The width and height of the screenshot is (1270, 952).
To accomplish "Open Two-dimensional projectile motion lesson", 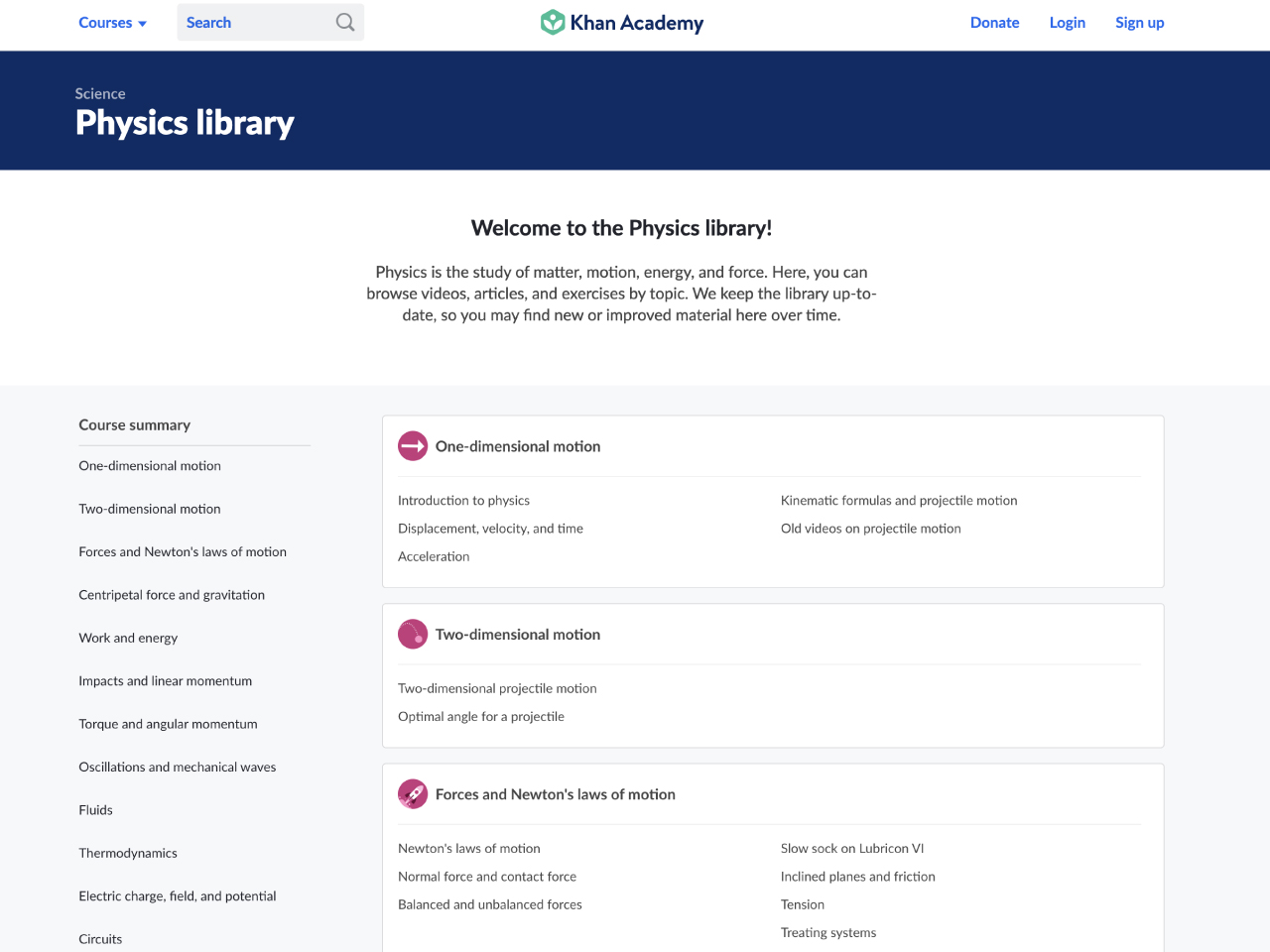I will click(497, 688).
